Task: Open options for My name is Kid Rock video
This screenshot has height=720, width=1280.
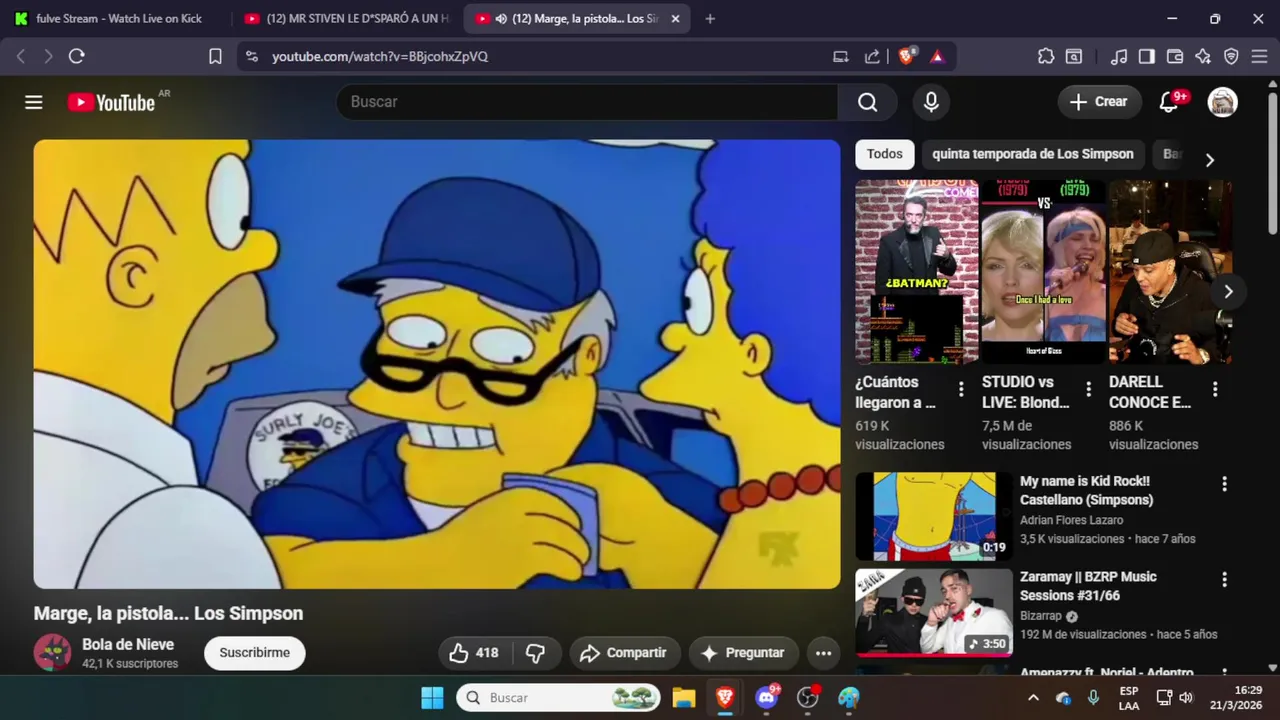Action: coord(1224,484)
